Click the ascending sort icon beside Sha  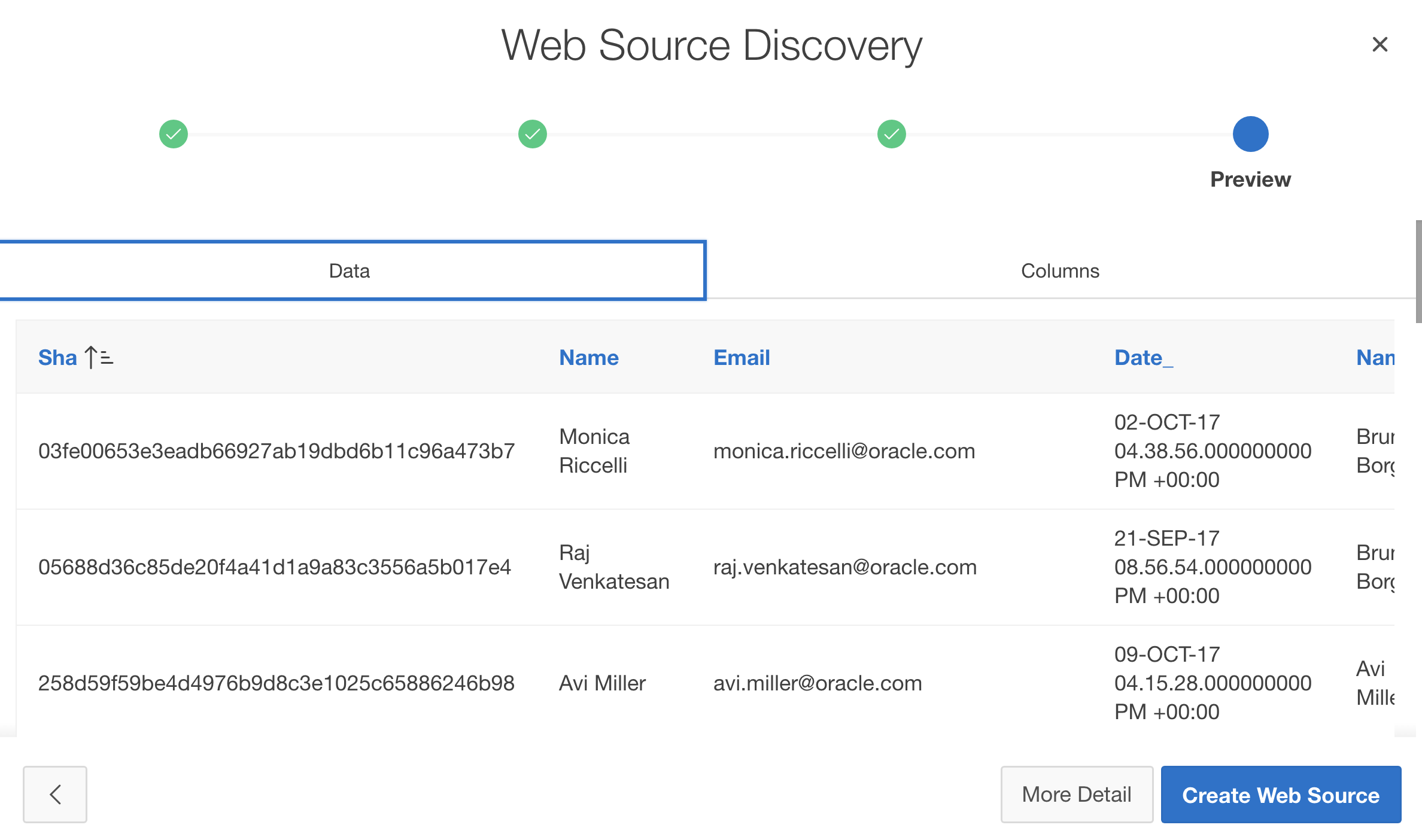pos(99,358)
